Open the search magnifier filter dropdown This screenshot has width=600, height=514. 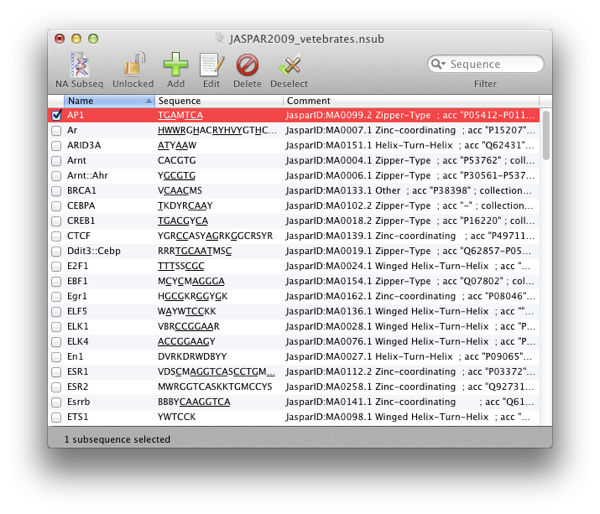click(x=438, y=64)
